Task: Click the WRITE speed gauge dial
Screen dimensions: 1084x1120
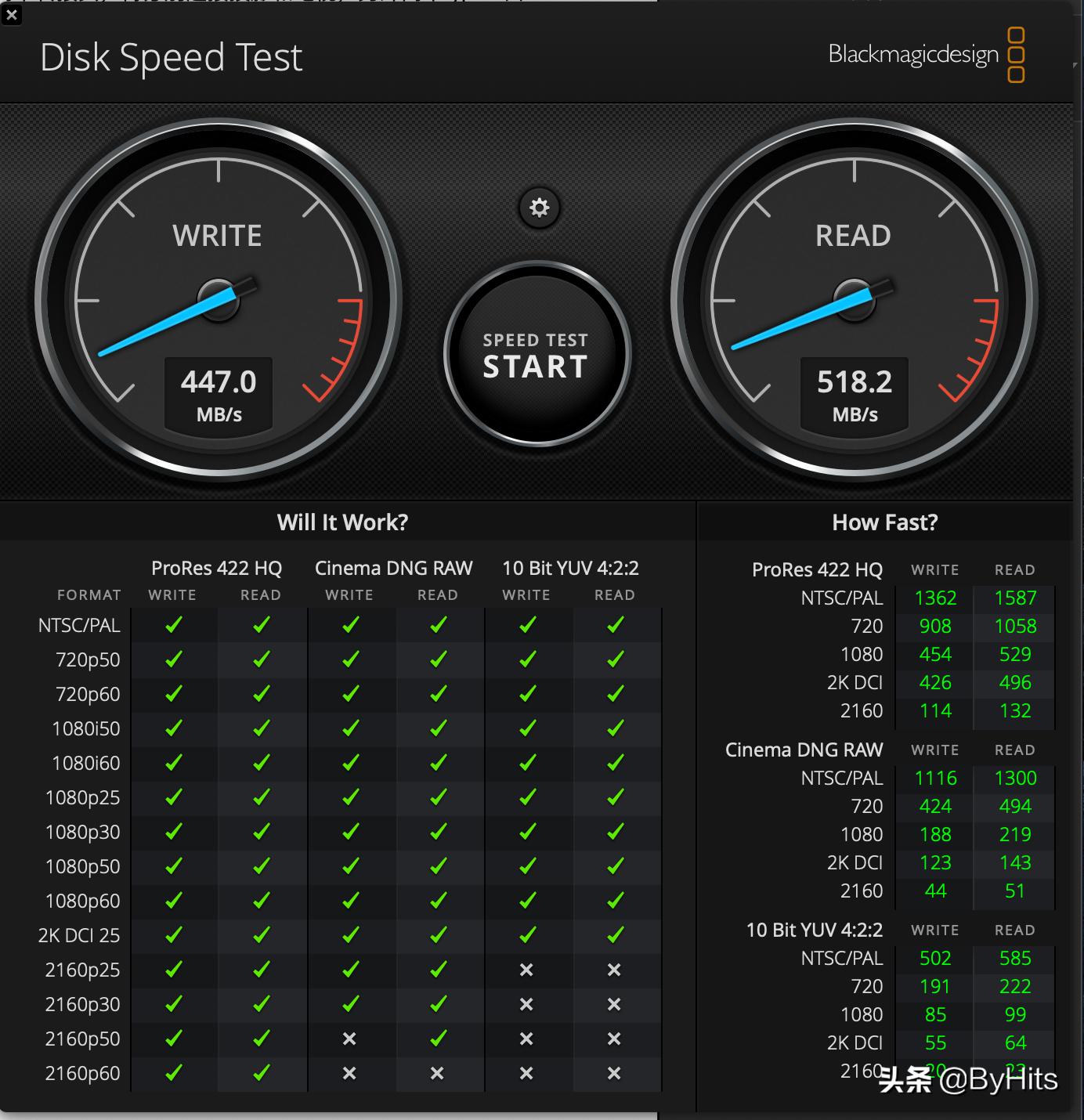Action: [218, 298]
